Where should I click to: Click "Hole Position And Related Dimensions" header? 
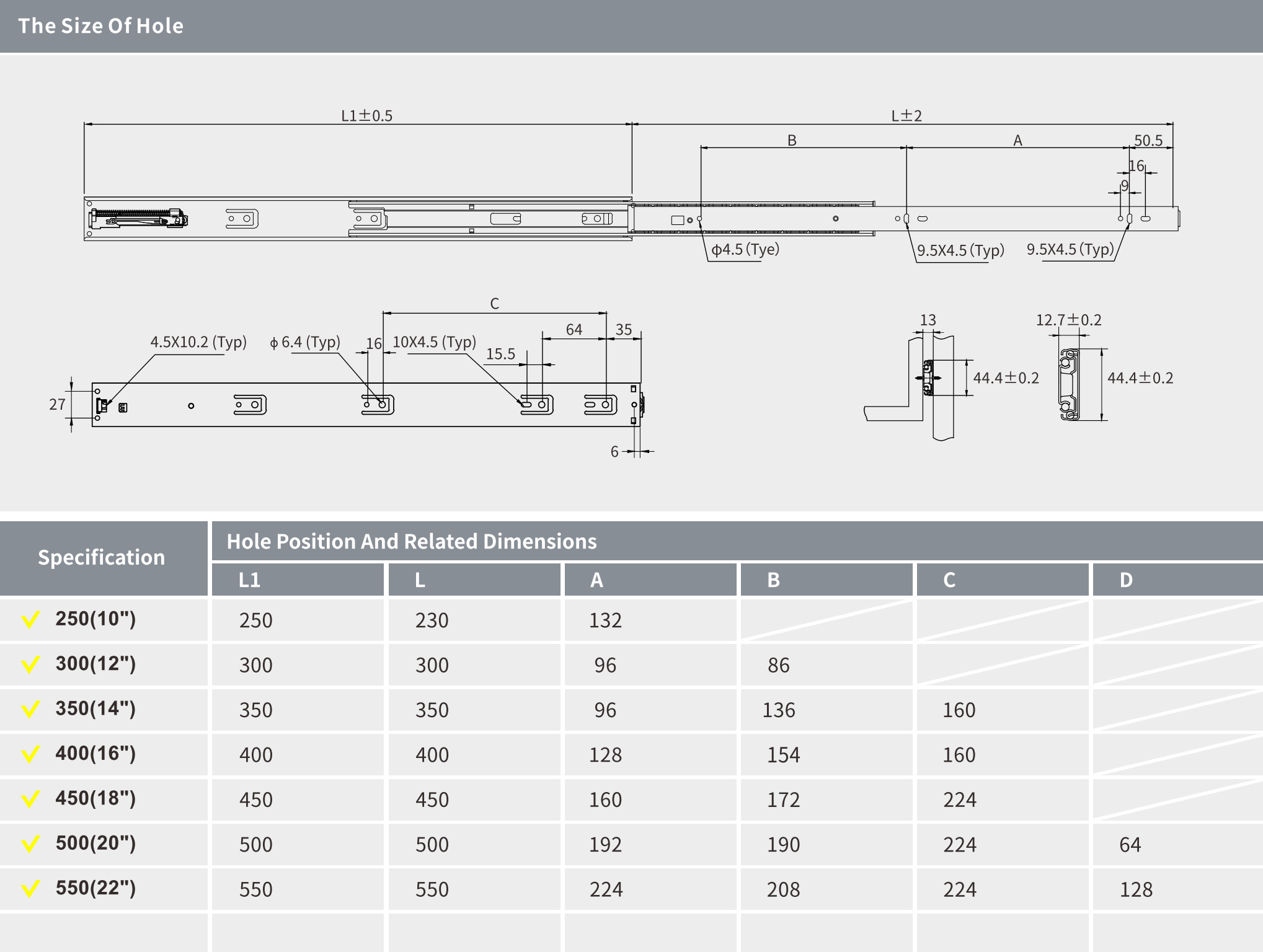pos(412,541)
